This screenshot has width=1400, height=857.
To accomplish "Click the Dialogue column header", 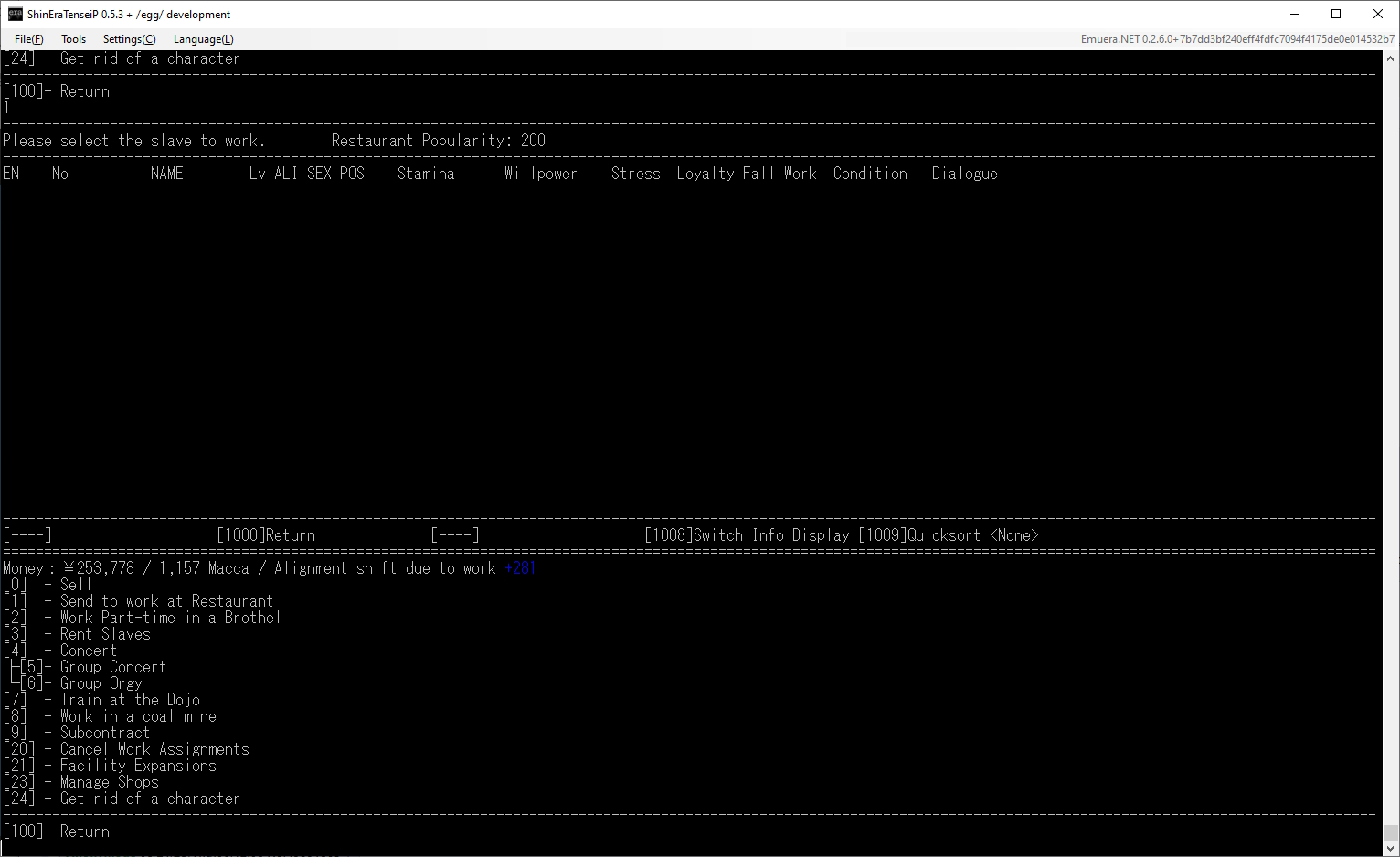I will tap(965, 174).
